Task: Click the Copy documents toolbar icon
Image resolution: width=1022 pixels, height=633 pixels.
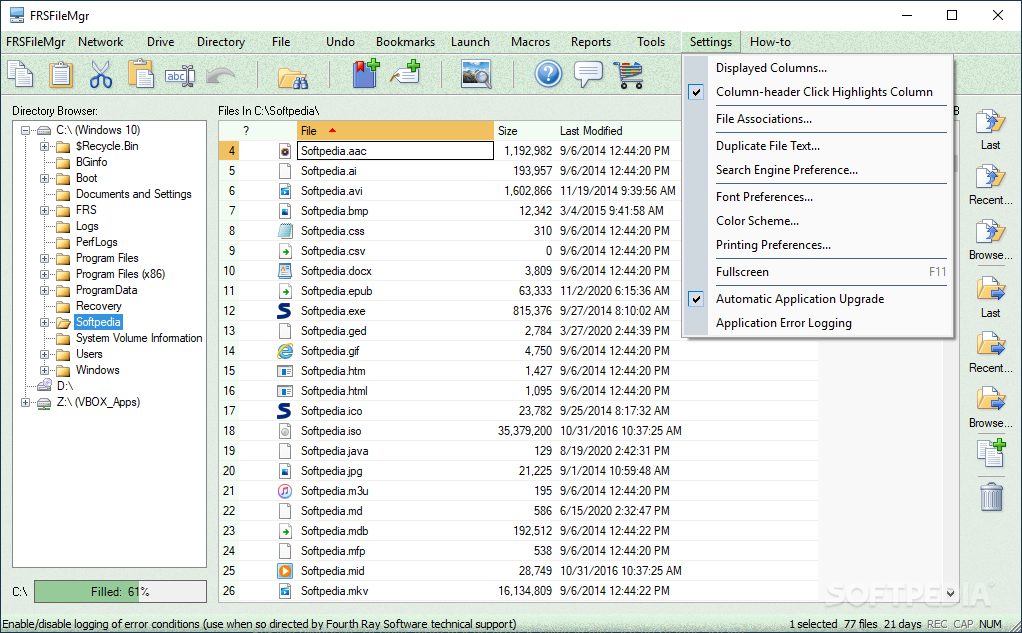Action: click(20, 74)
